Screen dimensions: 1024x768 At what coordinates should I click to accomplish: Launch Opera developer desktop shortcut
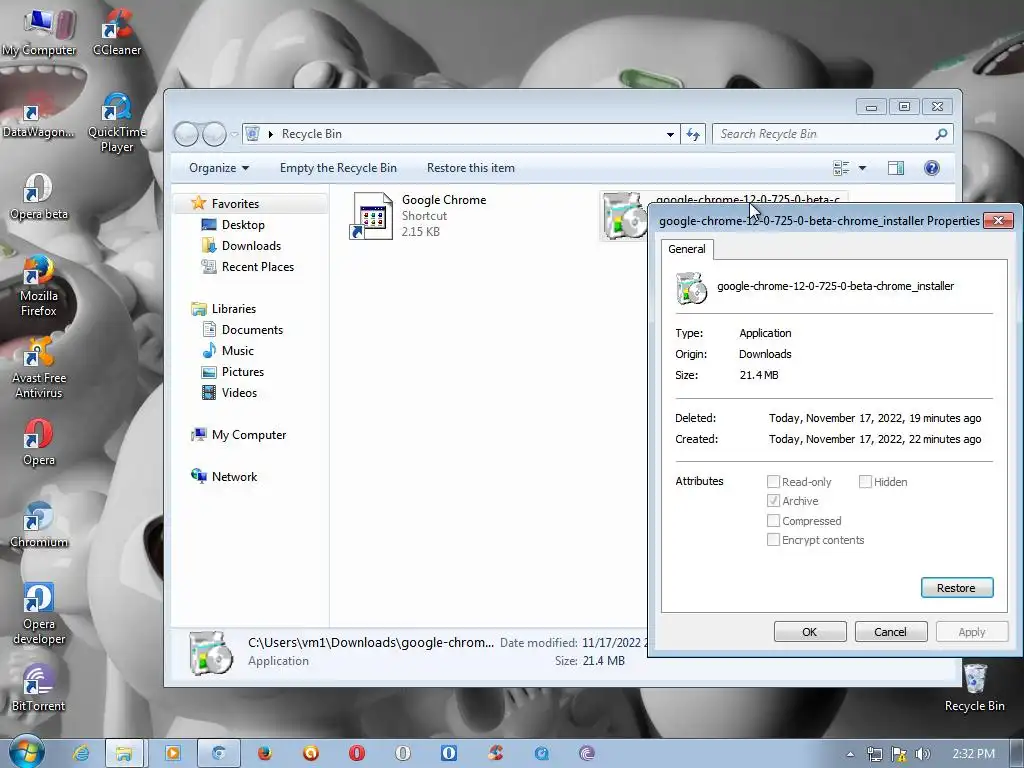pos(39,614)
